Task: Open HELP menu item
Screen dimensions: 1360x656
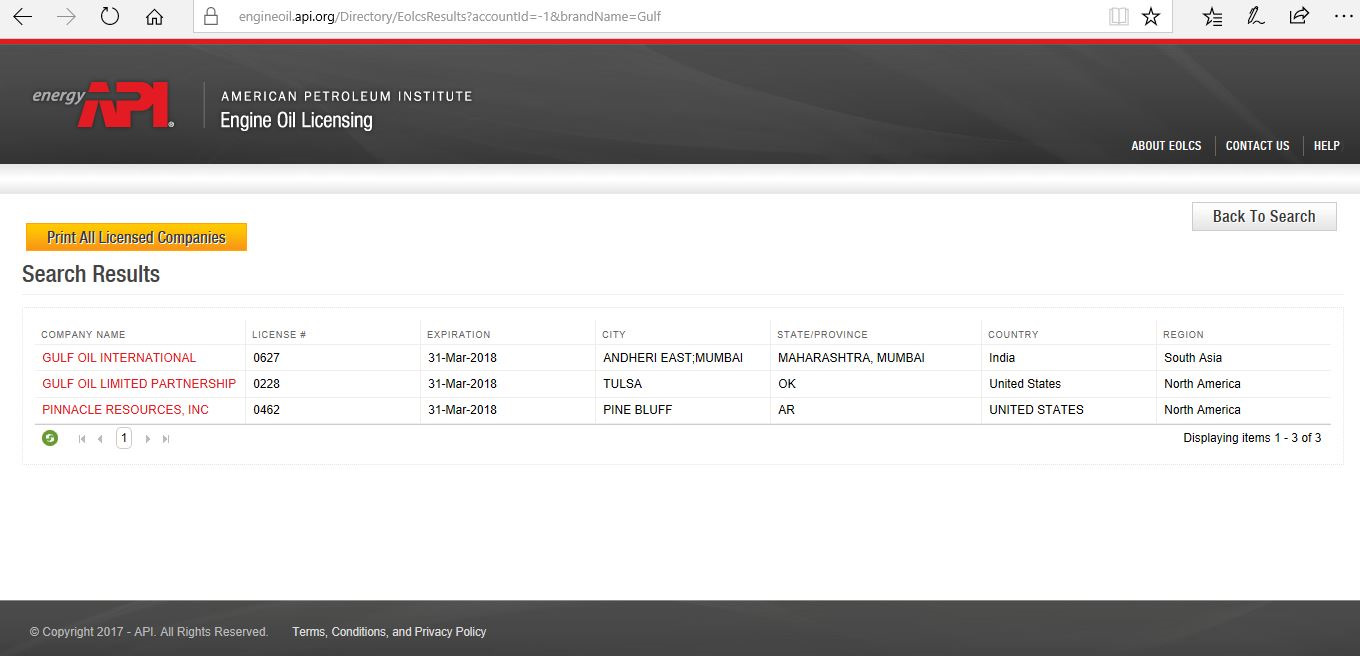Action: tap(1326, 146)
